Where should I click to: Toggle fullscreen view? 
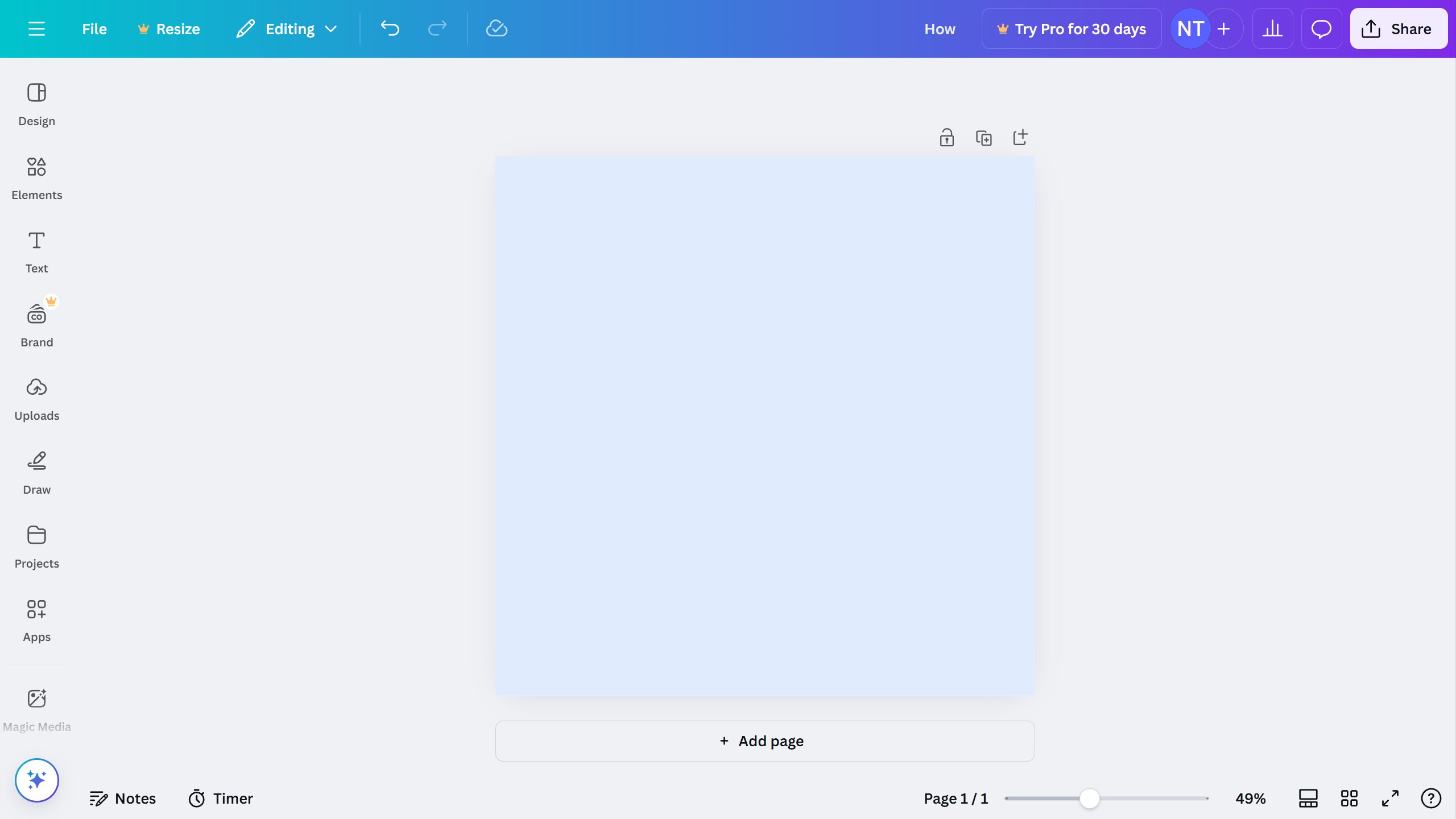1389,798
